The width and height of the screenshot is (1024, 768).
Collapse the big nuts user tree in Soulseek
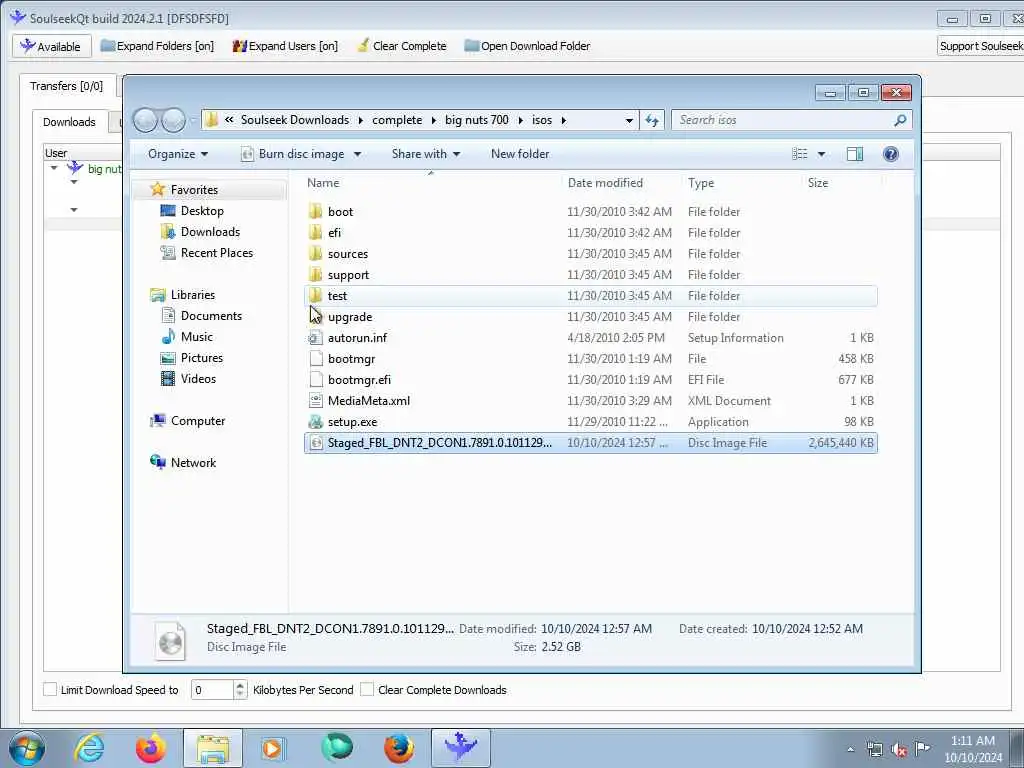click(x=54, y=168)
